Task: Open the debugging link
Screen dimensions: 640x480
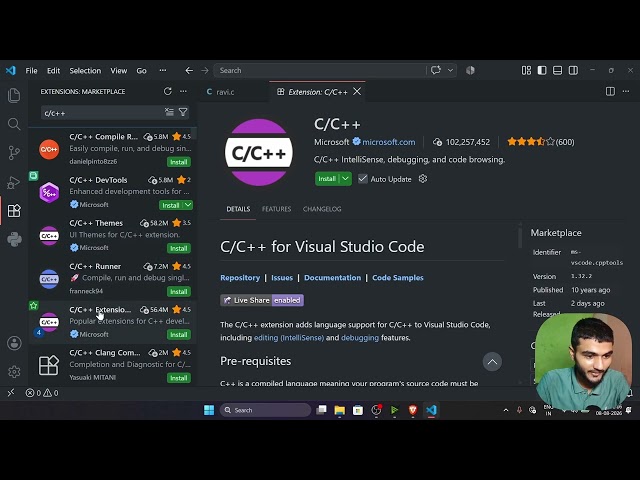Action: tap(360, 338)
